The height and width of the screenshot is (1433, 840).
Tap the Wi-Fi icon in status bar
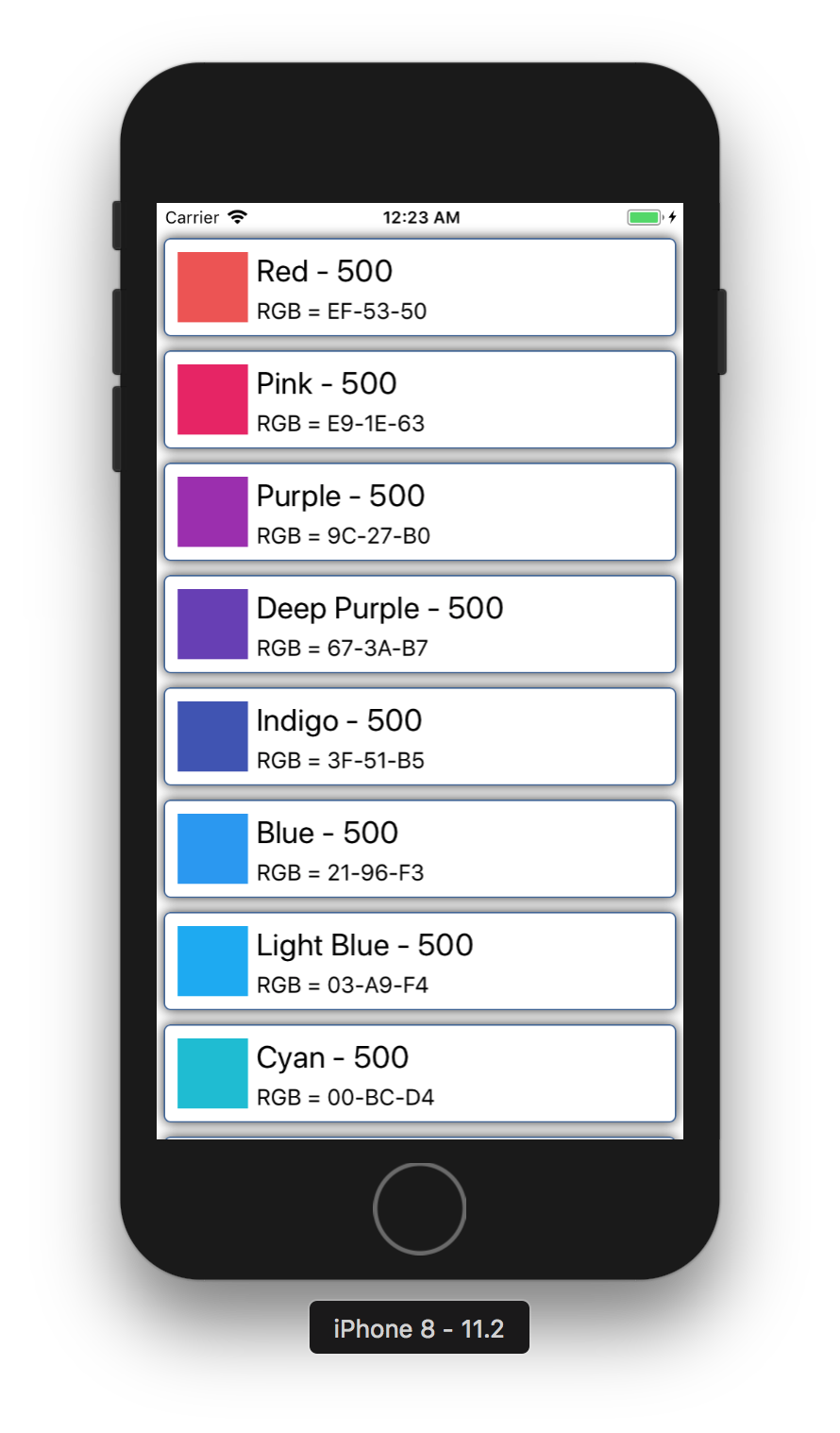point(238,217)
